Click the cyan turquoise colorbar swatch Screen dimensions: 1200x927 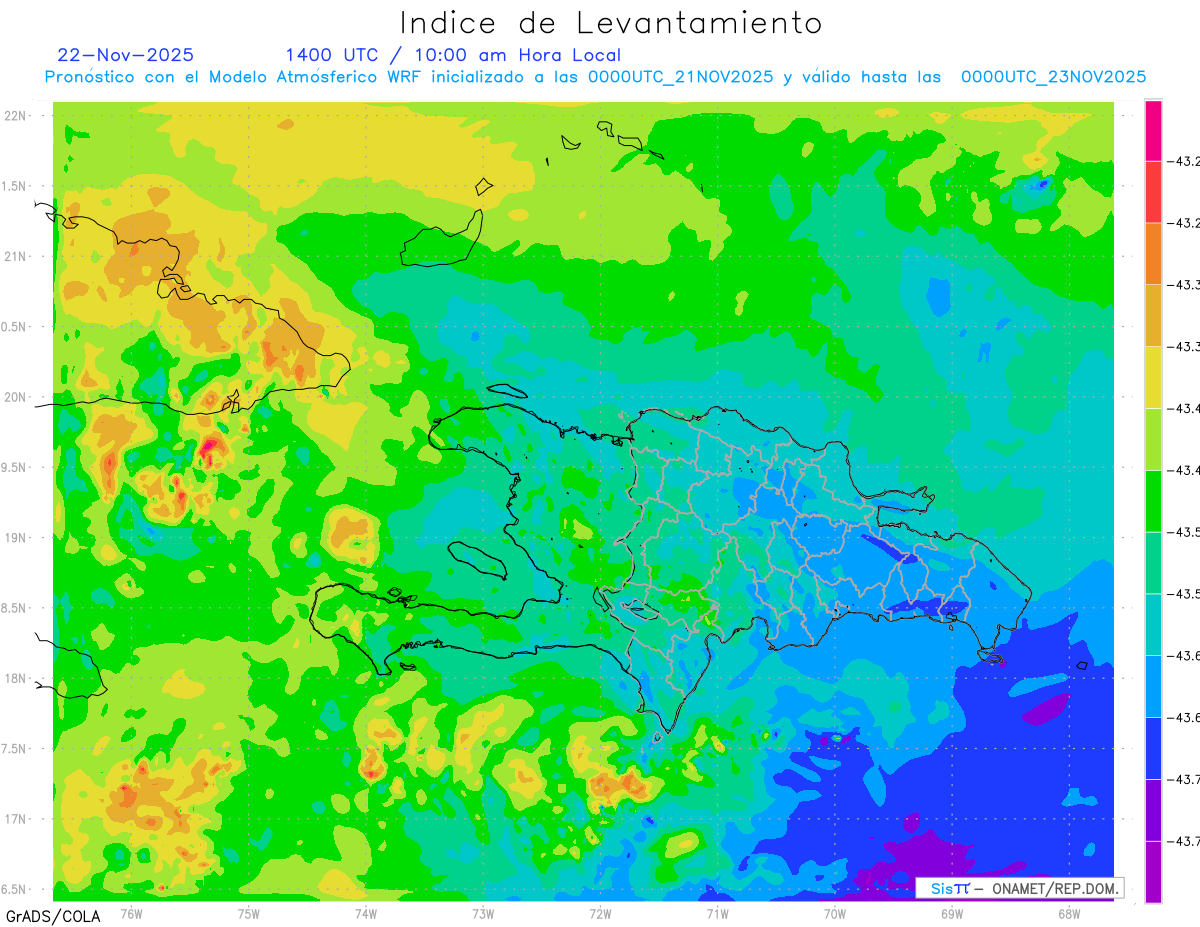click(x=1153, y=624)
